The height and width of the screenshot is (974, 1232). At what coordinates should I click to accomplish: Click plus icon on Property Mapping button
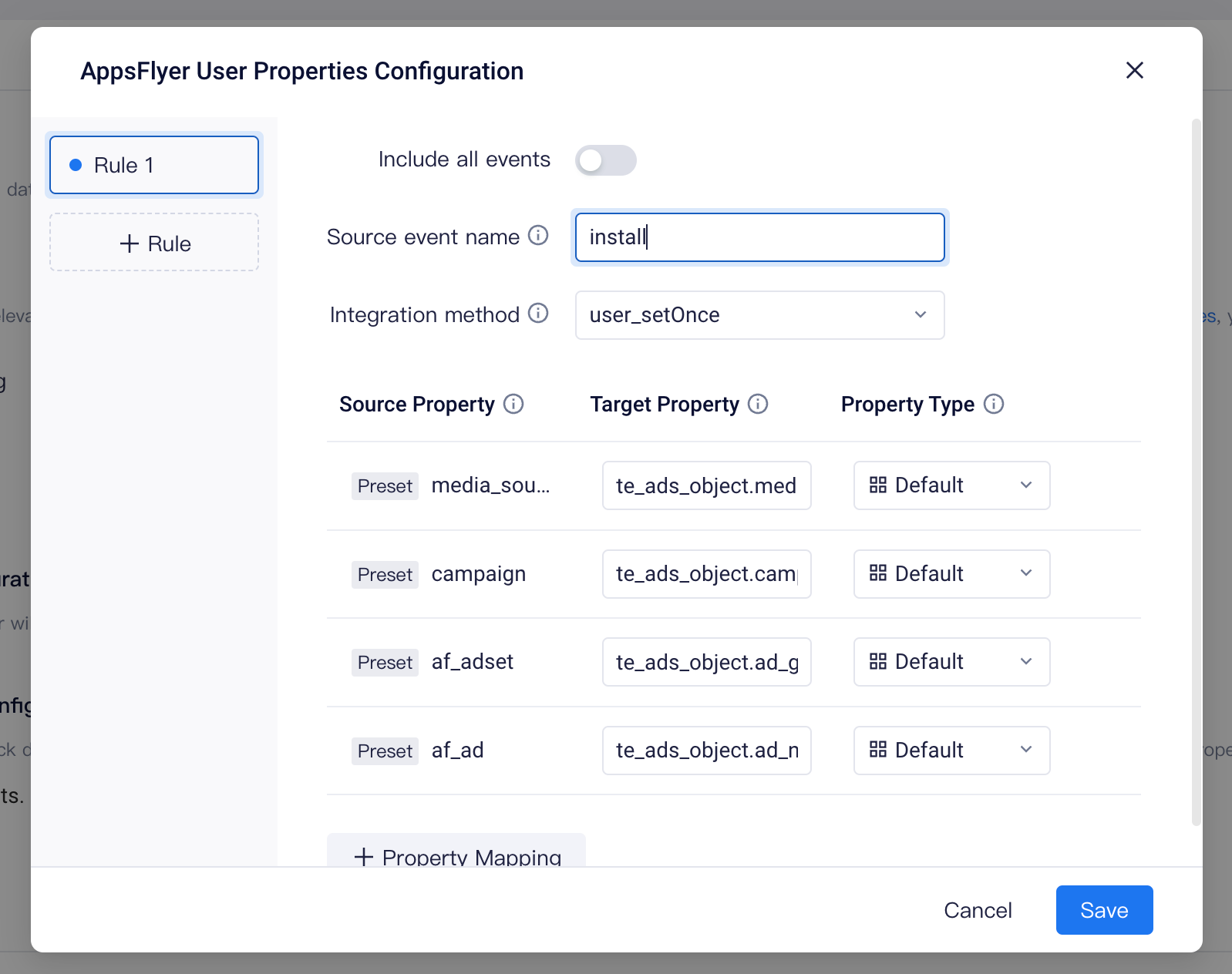click(363, 857)
